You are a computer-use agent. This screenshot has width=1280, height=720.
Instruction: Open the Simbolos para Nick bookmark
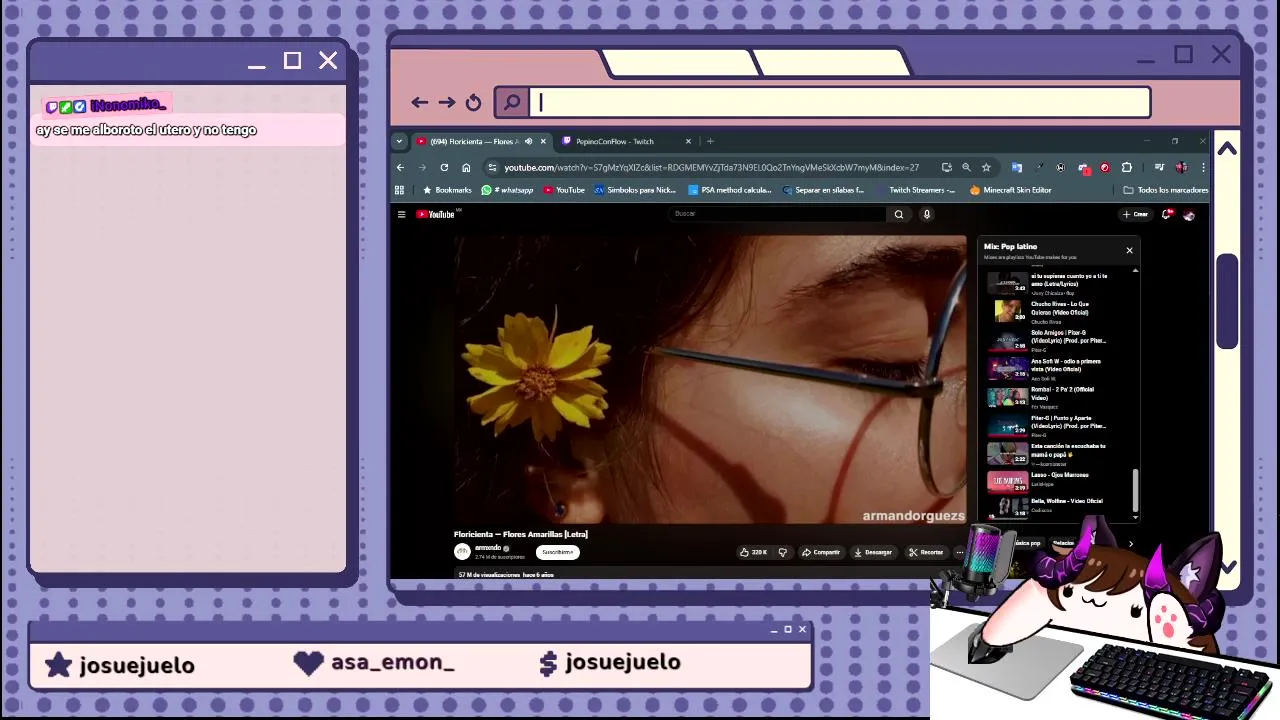pyautogui.click(x=635, y=190)
